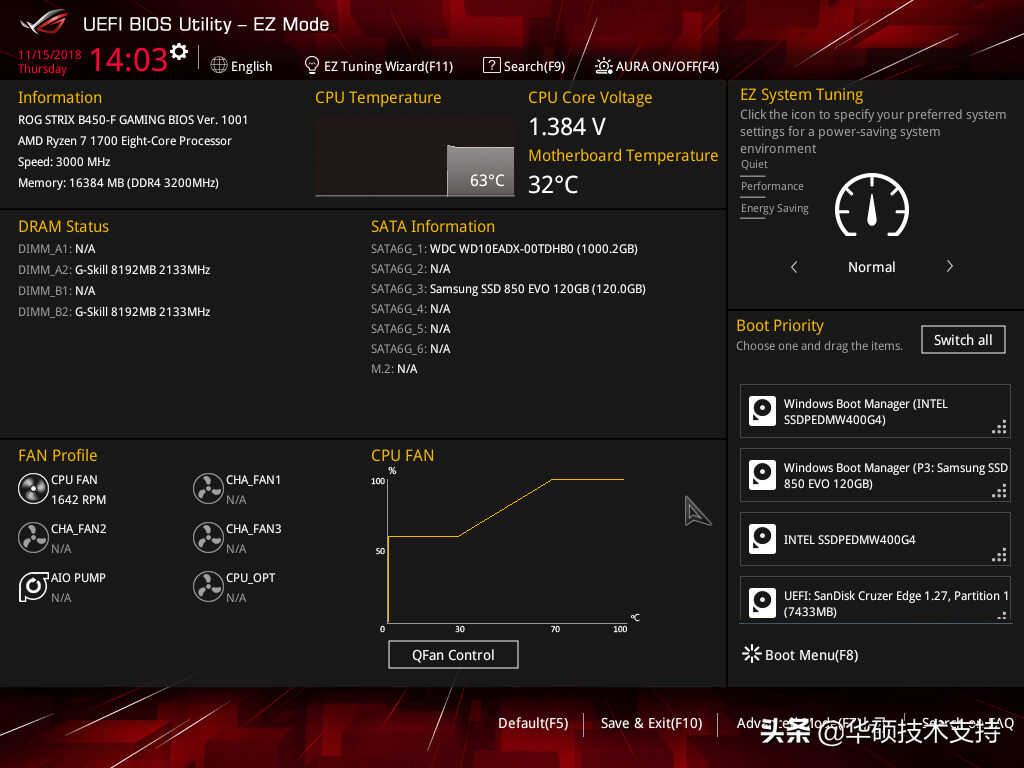Screen dimensions: 1024x768
Task: Click the ROG logo
Action: point(44,23)
